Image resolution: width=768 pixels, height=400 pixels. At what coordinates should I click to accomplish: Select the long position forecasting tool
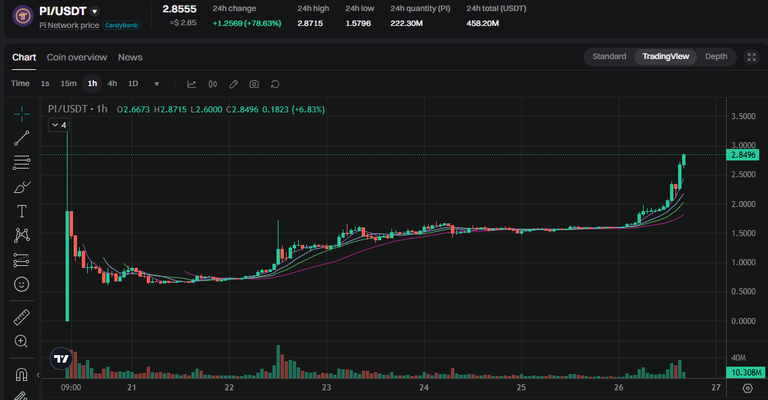coord(22,259)
